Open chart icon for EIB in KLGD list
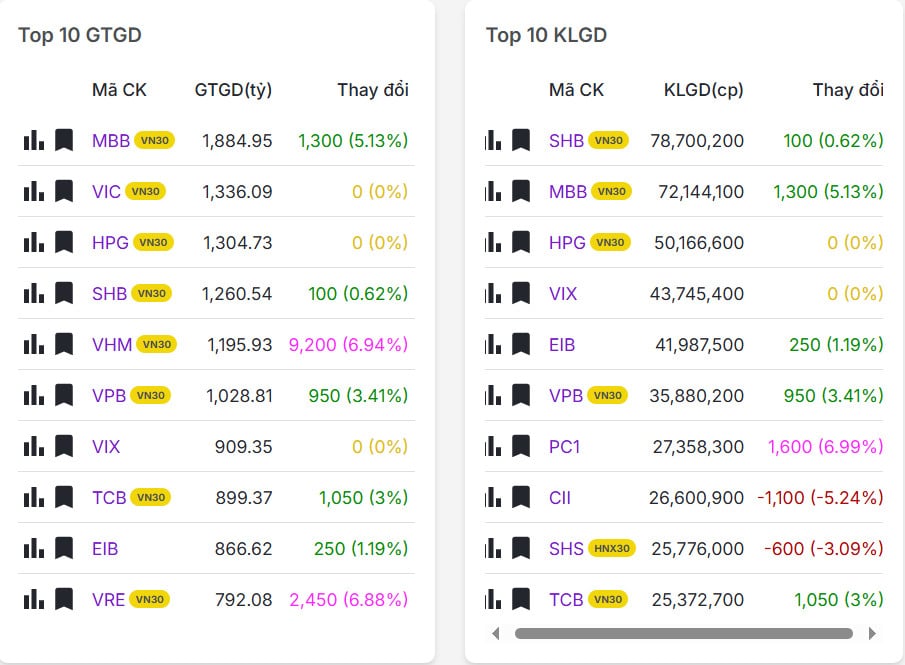The height and width of the screenshot is (665, 905). [492, 344]
